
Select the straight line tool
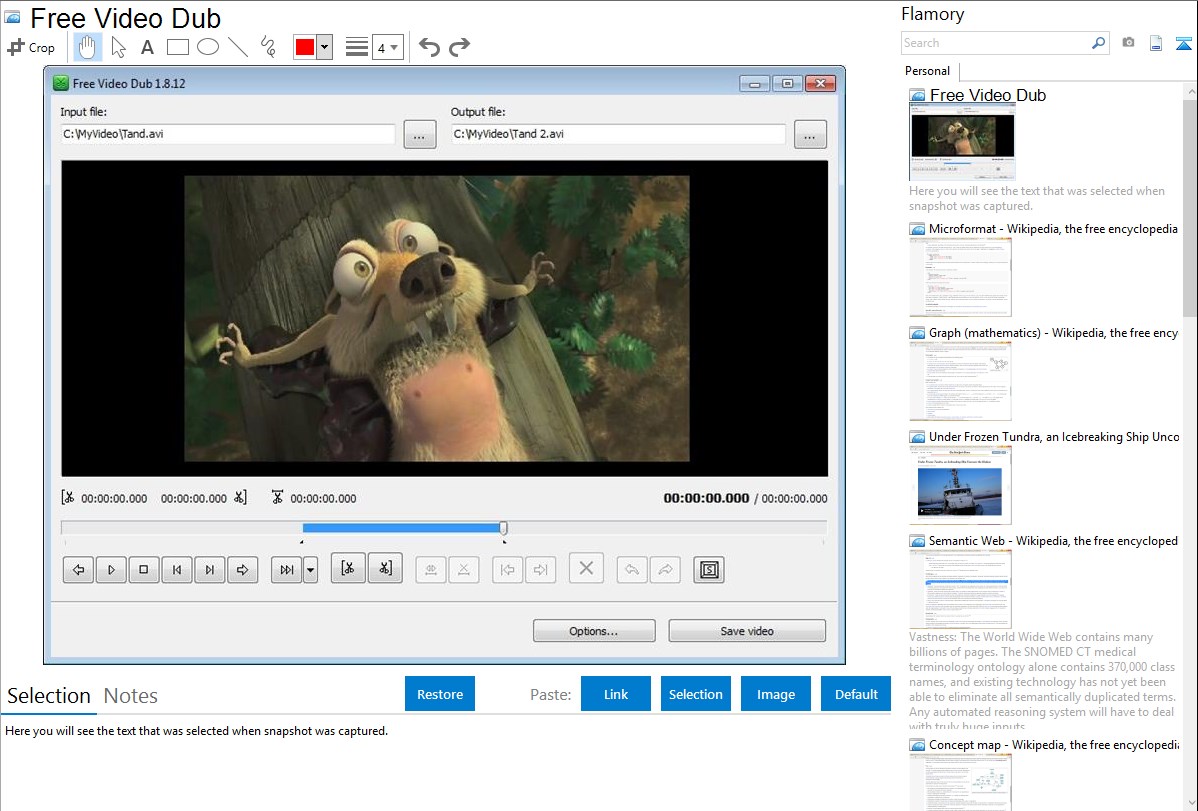point(238,47)
